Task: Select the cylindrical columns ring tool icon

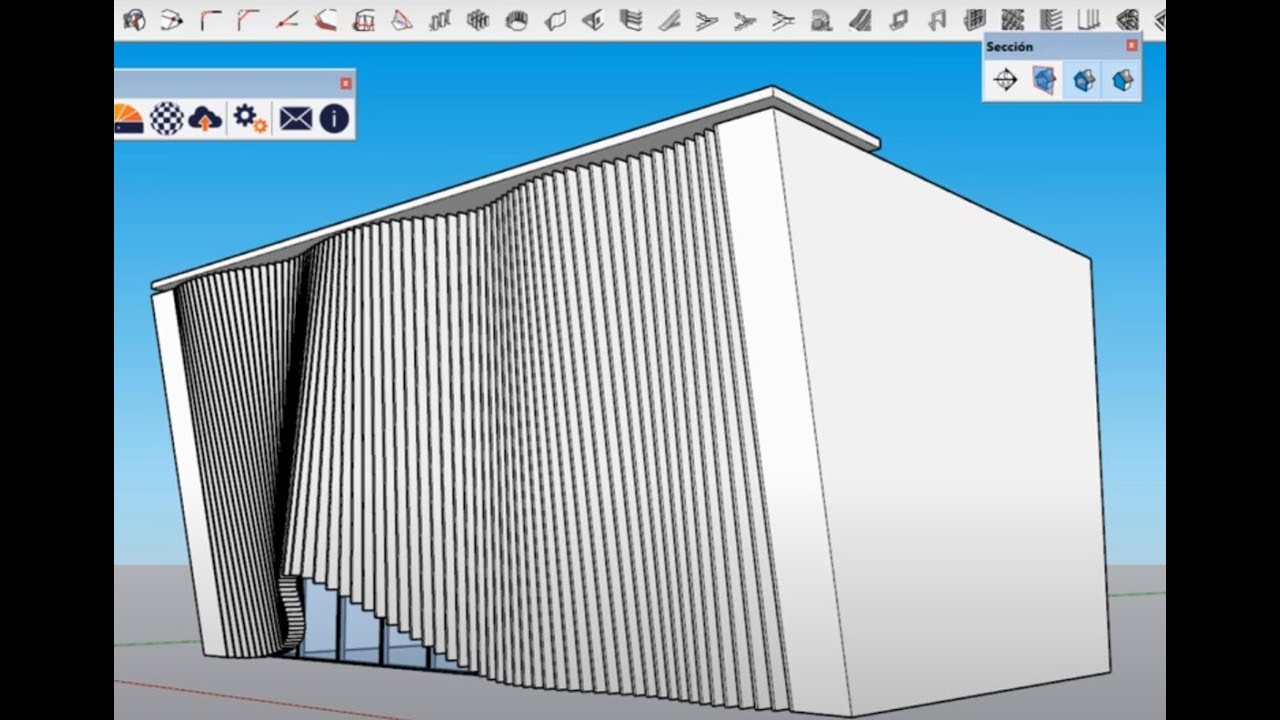Action: pos(517,20)
